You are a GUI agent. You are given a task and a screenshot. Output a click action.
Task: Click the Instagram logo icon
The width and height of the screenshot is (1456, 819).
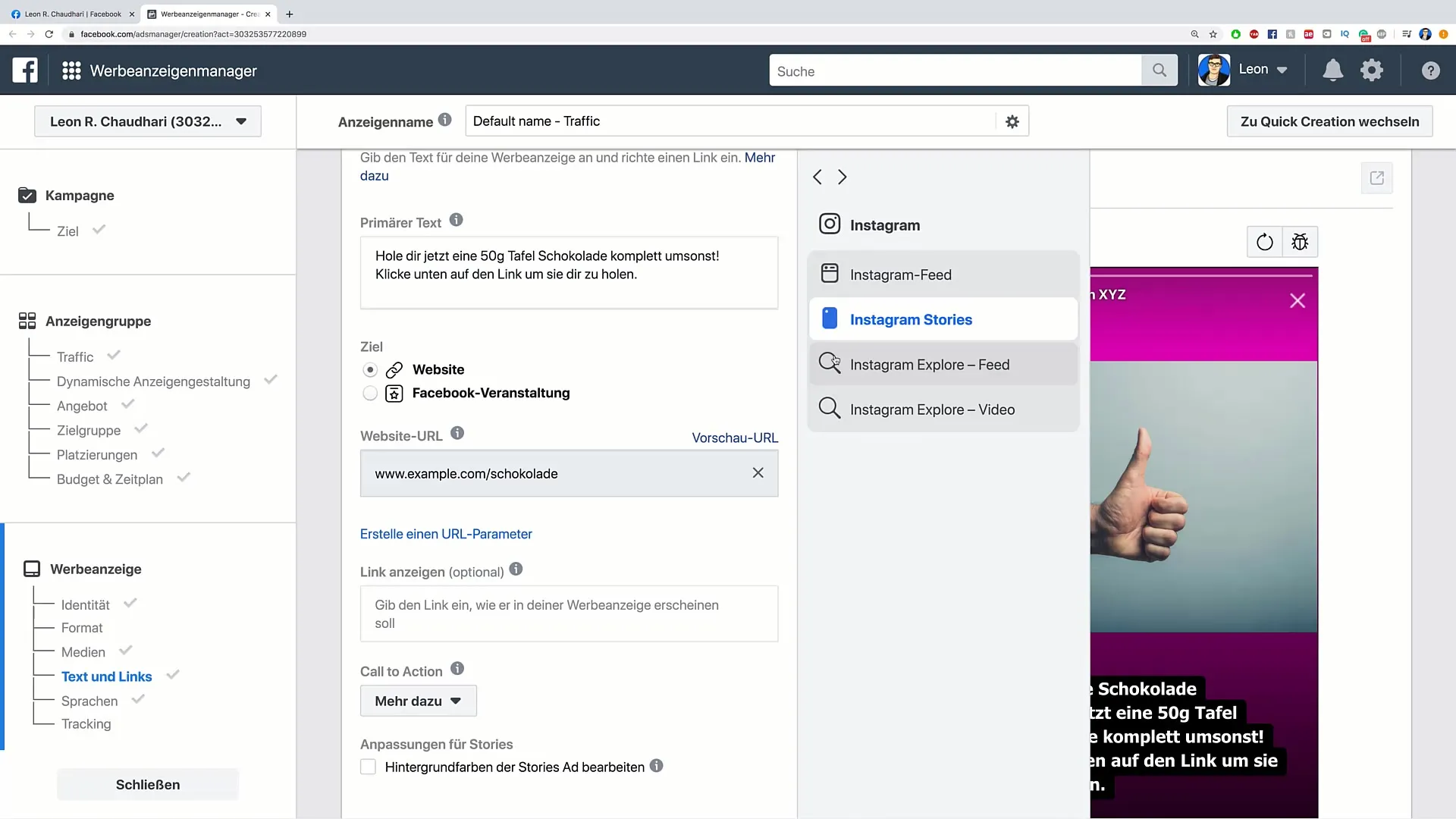(830, 224)
